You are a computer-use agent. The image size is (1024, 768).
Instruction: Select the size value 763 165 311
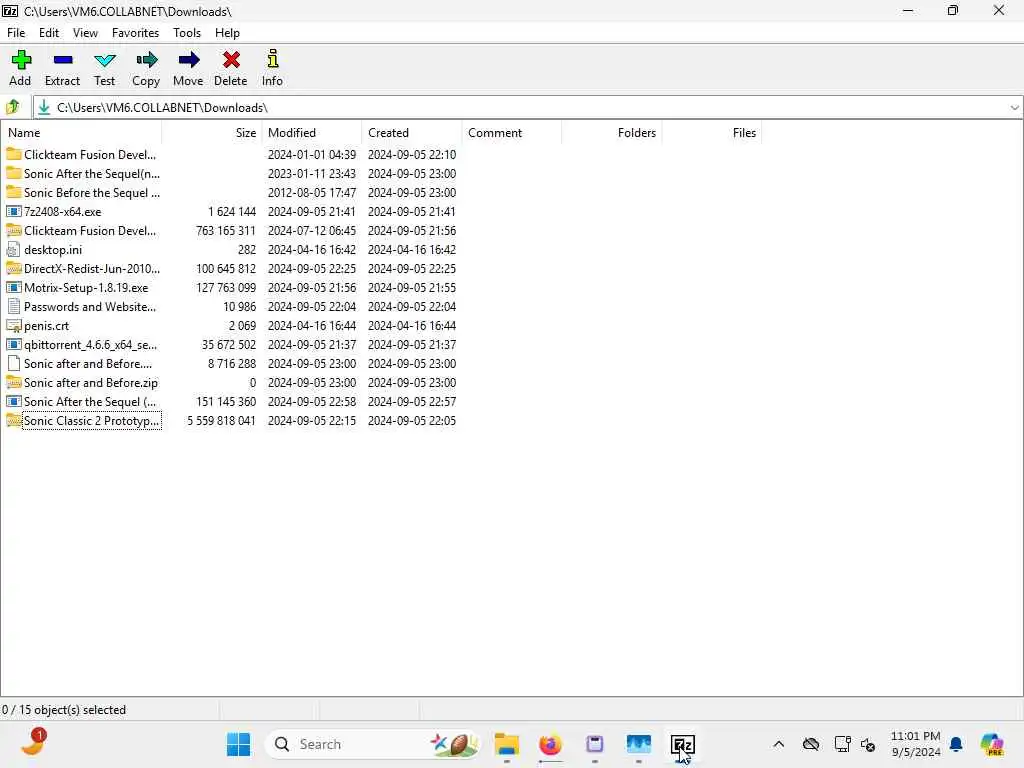click(x=226, y=231)
